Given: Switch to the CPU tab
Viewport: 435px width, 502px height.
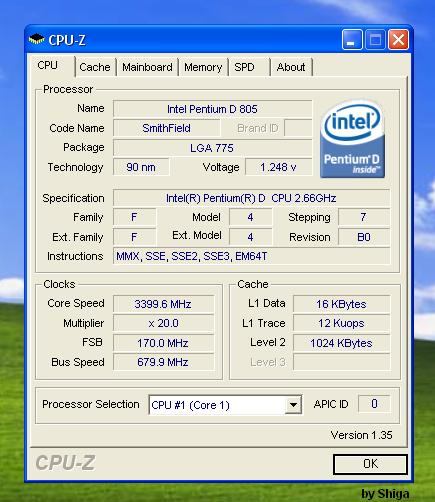Looking at the screenshot, I should [52, 65].
